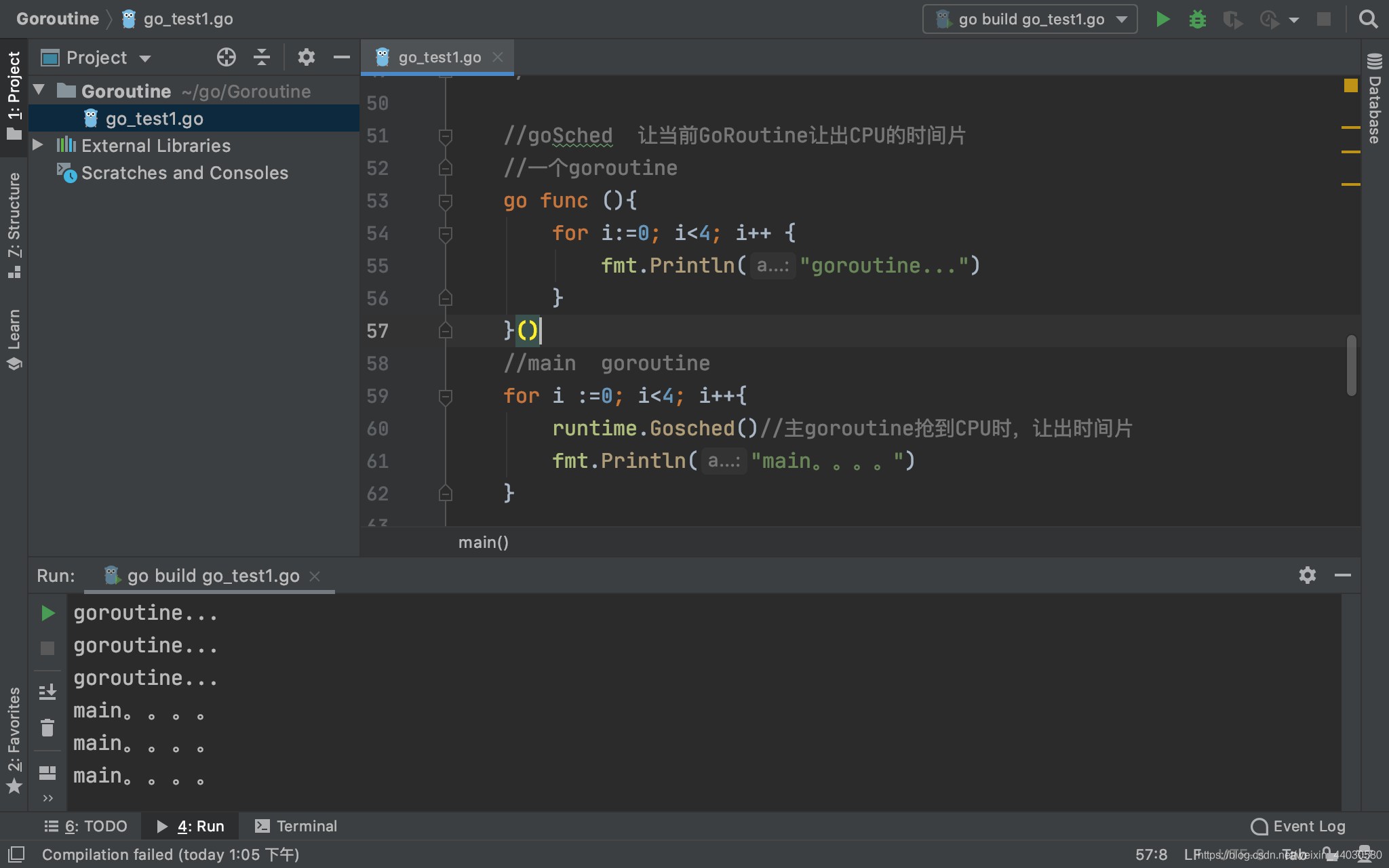
Task: Click first 'goroutine...' console output line
Action: click(145, 613)
